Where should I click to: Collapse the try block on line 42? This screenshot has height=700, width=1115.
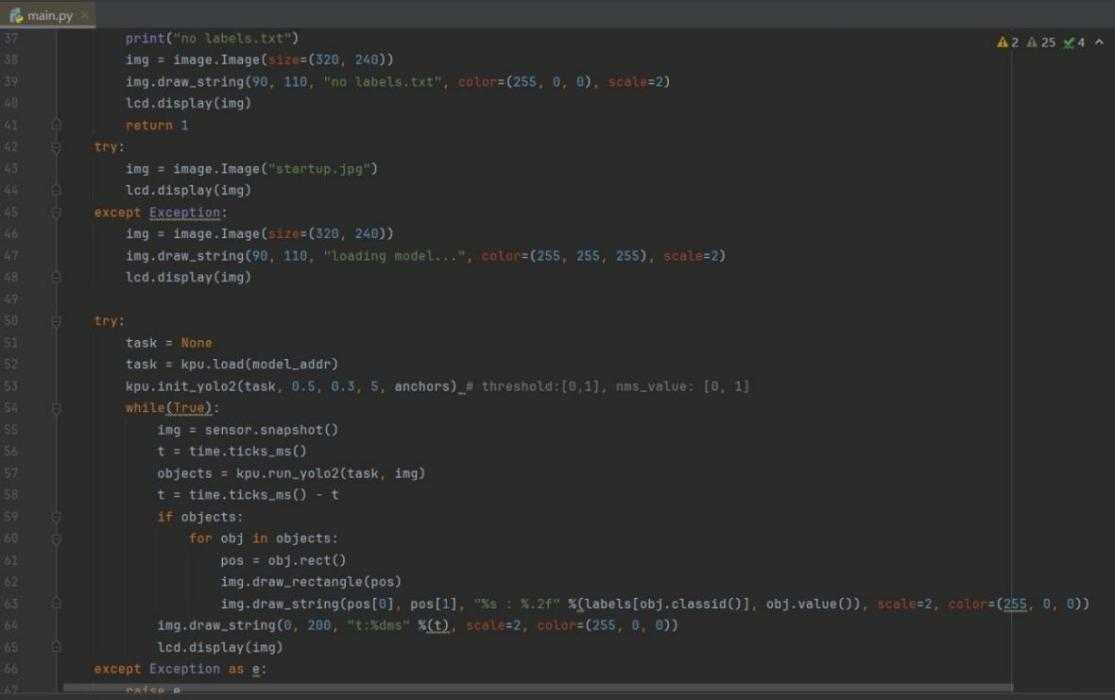click(x=57, y=147)
